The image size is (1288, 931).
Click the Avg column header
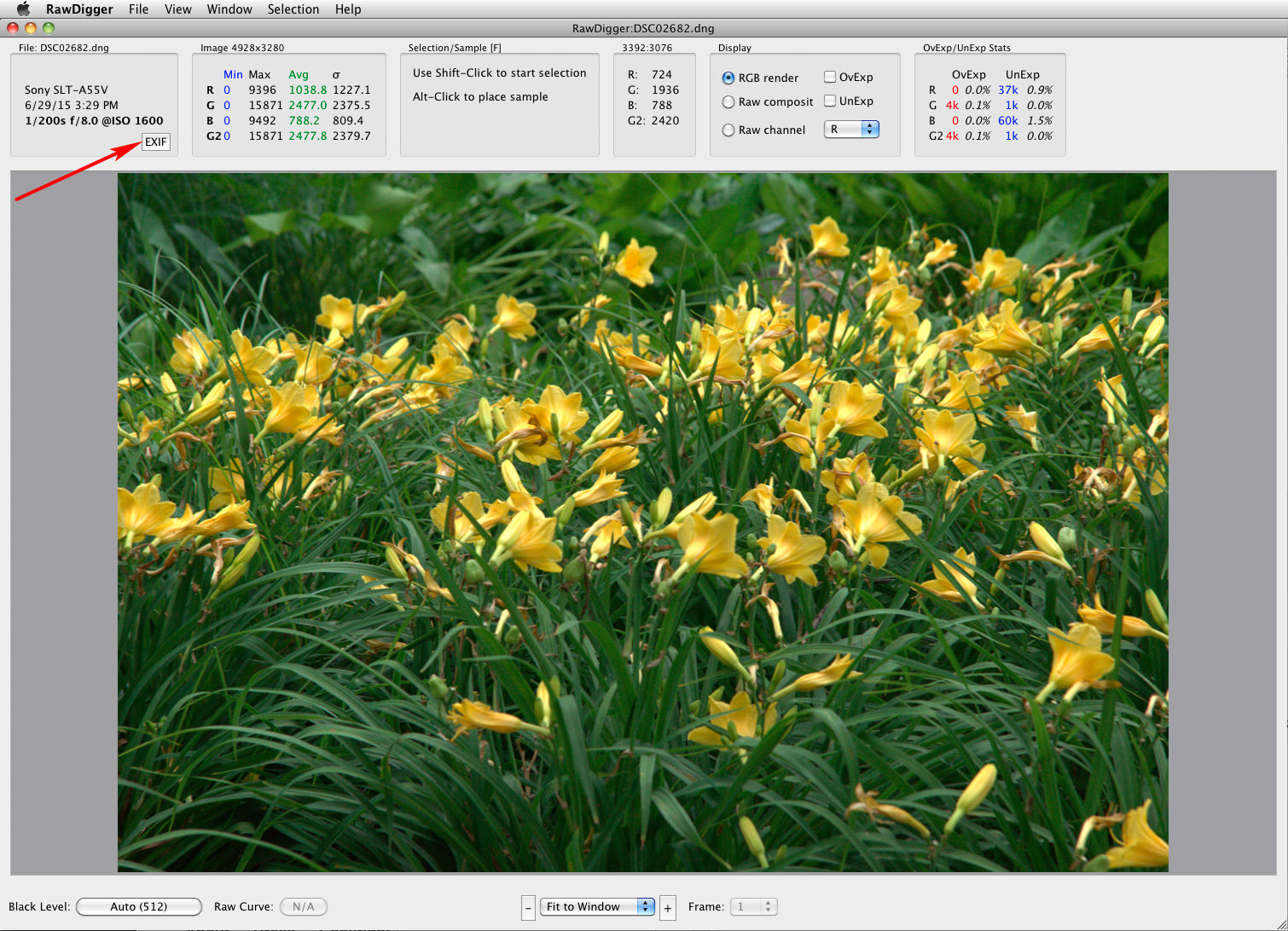[x=299, y=74]
